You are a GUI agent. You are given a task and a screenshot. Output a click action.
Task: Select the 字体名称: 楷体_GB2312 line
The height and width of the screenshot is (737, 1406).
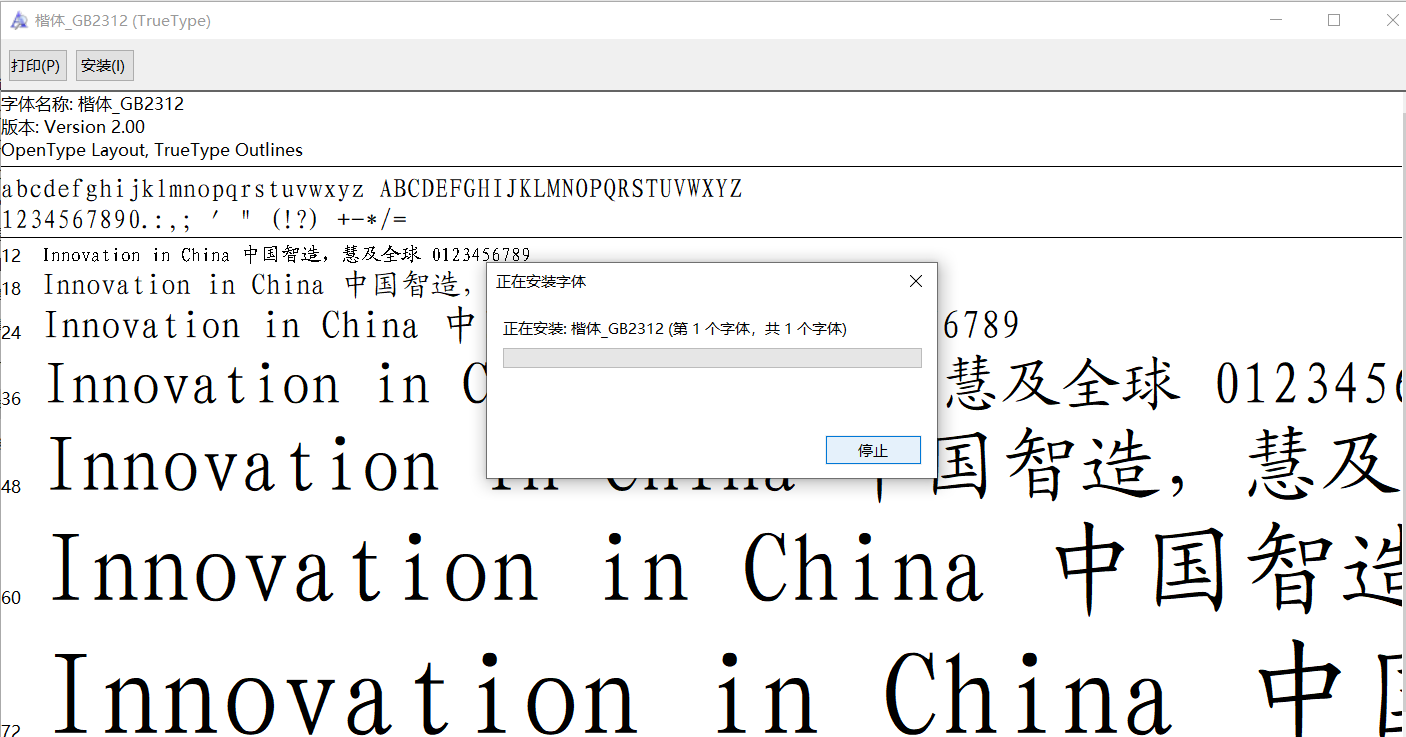coord(93,104)
